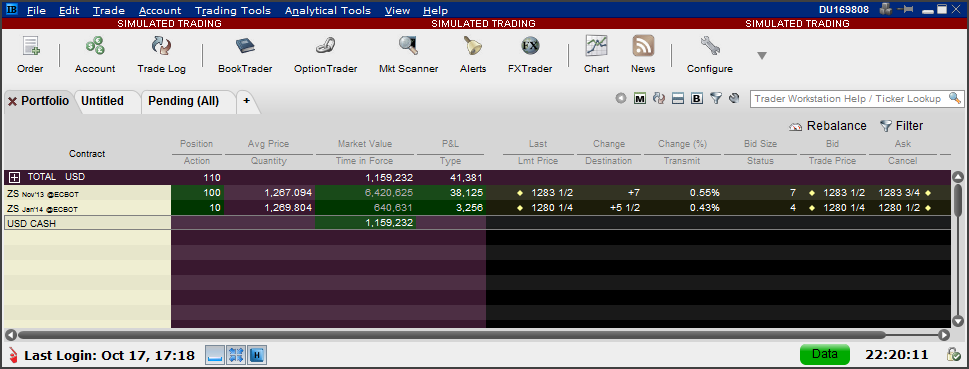The height and width of the screenshot is (369, 969).
Task: Close the Portfolio tab with X
Action: [x=12, y=102]
